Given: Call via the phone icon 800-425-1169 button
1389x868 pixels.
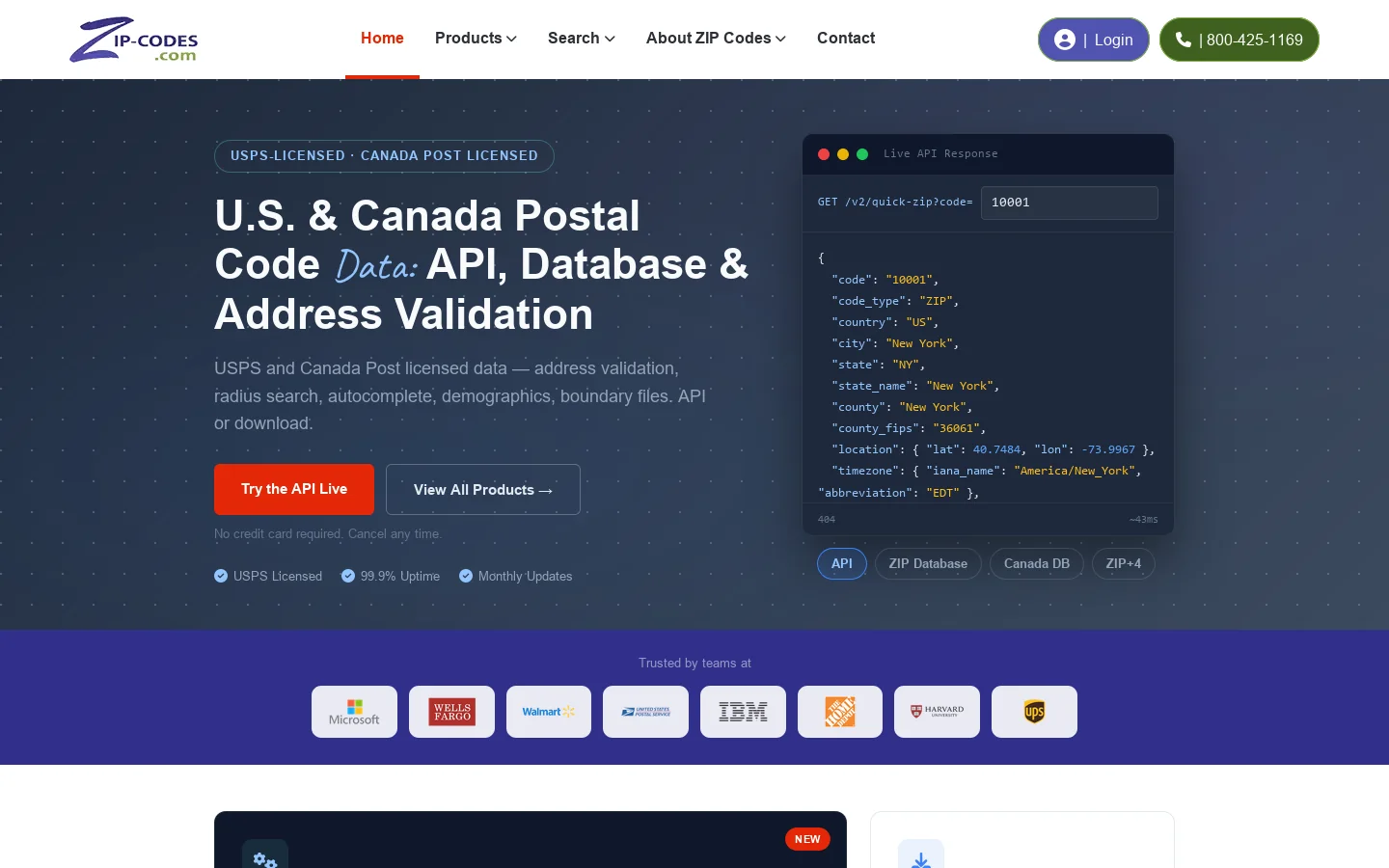Looking at the screenshot, I should point(1239,40).
